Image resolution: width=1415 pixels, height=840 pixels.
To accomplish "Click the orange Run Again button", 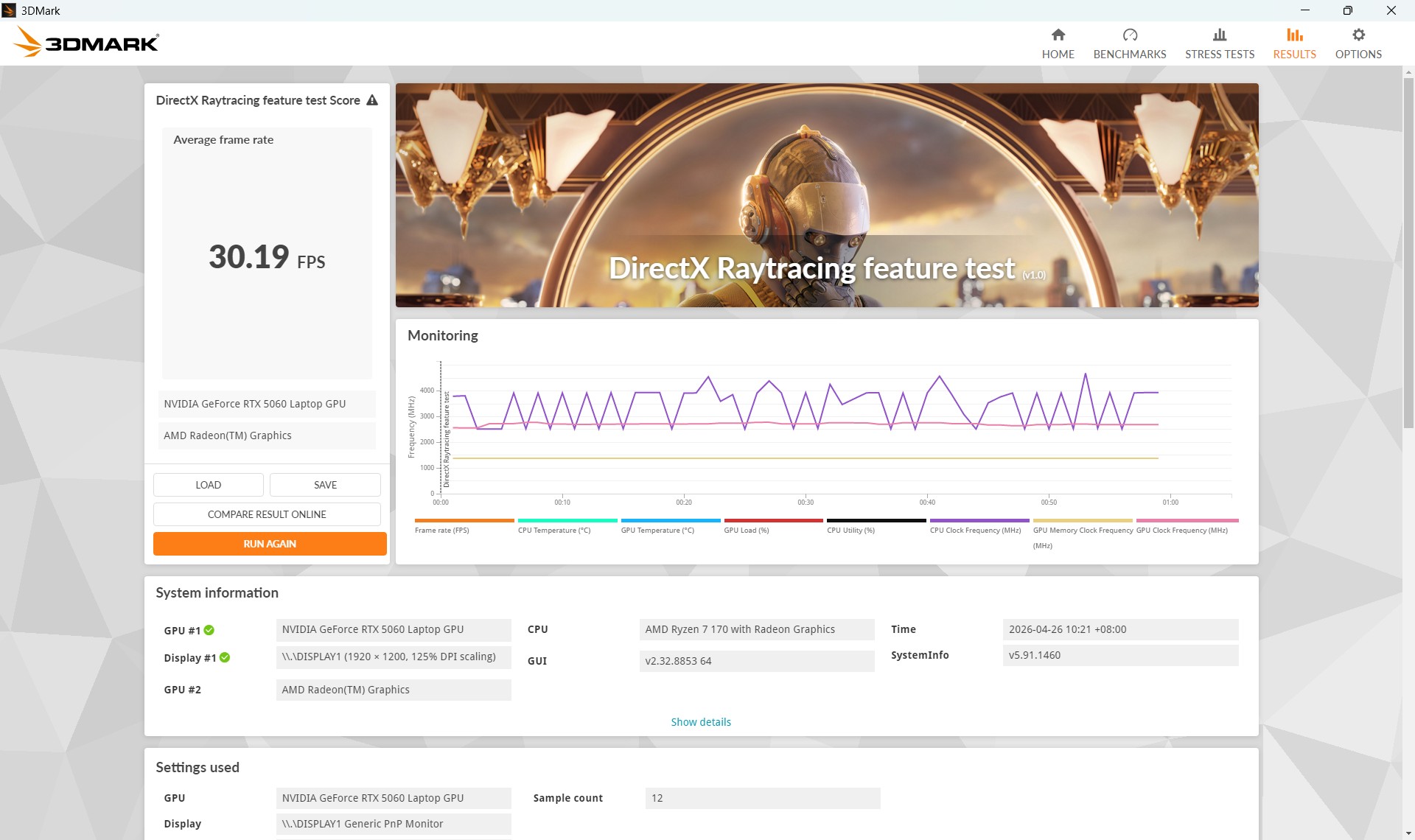I will pos(270,544).
